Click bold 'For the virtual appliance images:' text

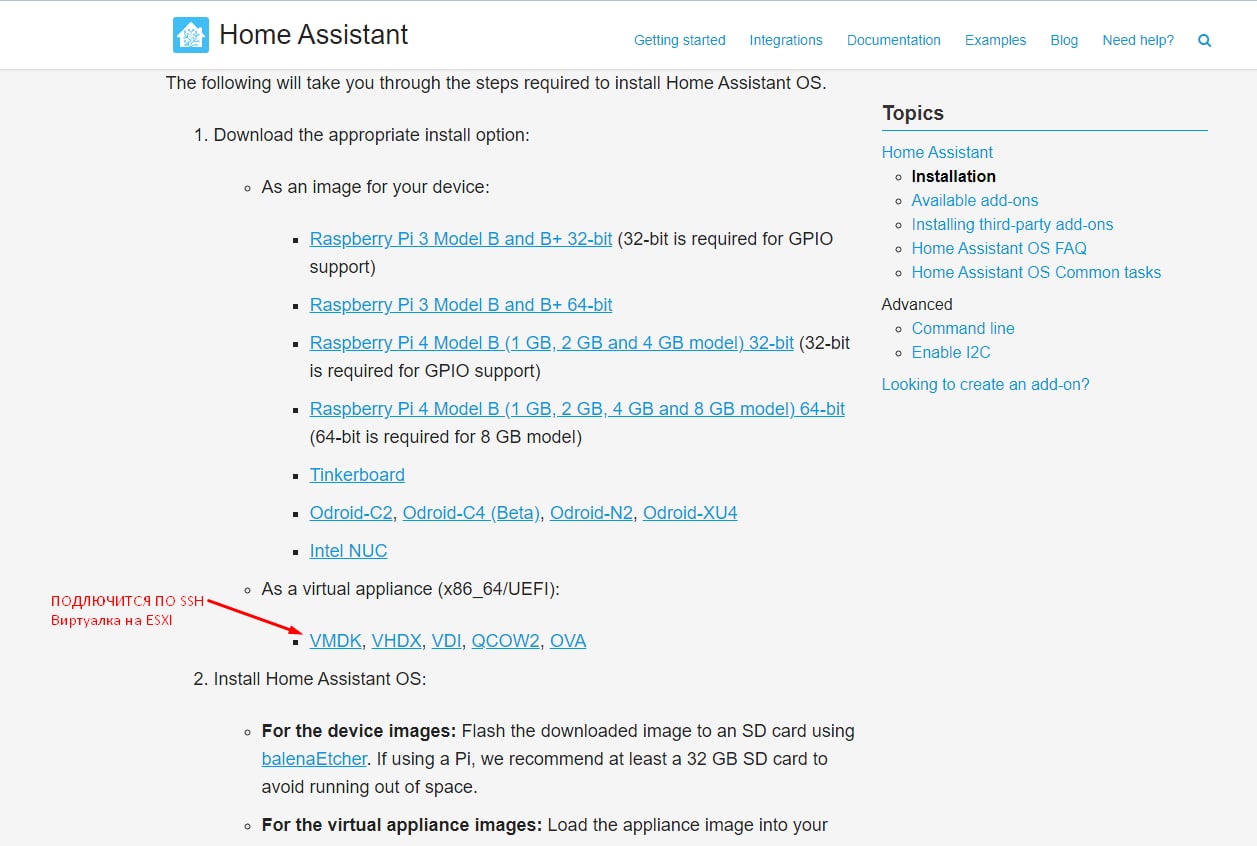(x=402, y=825)
